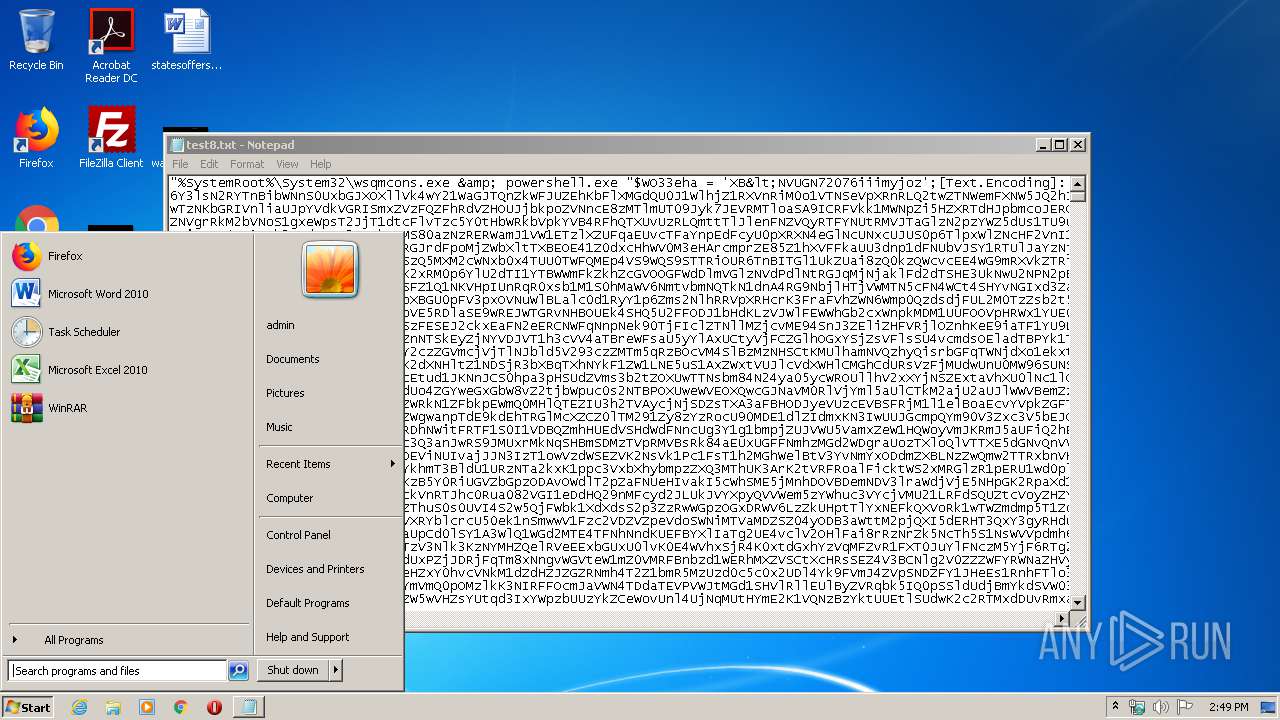The width and height of the screenshot is (1280, 720).
Task: Show hidden tray icons arrow
Action: pos(1115,707)
